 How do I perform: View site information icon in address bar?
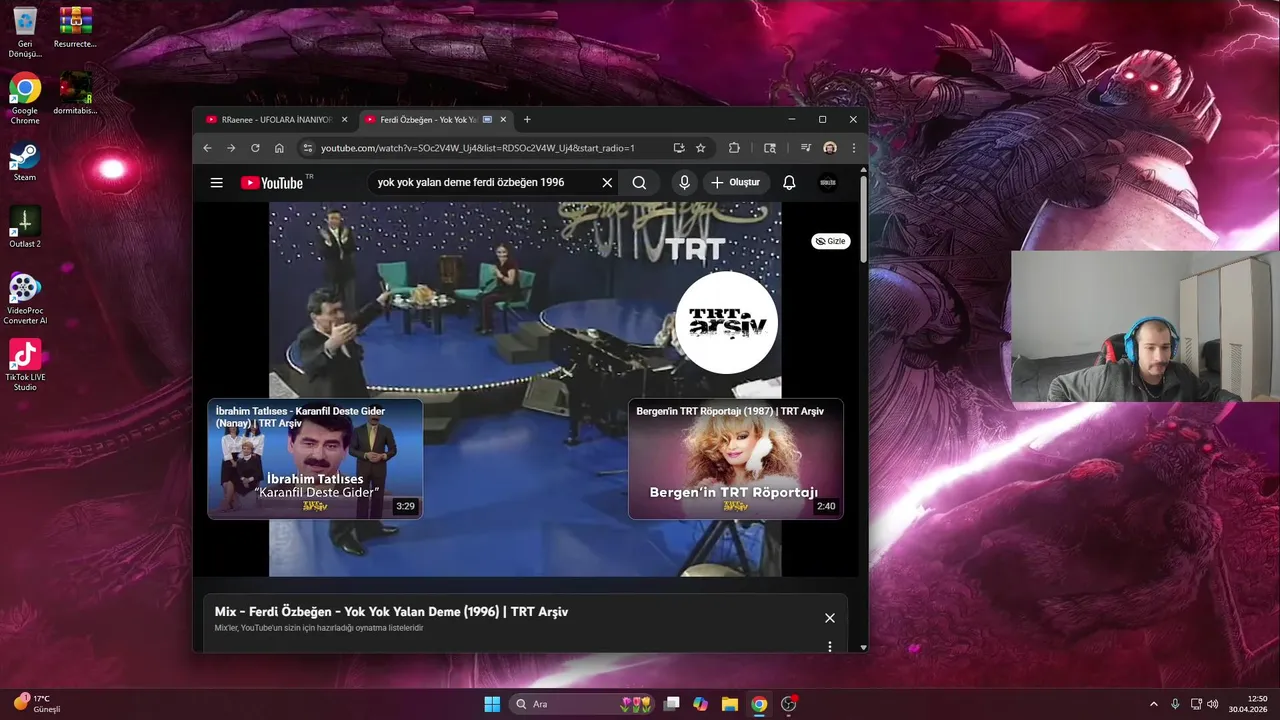click(x=306, y=148)
